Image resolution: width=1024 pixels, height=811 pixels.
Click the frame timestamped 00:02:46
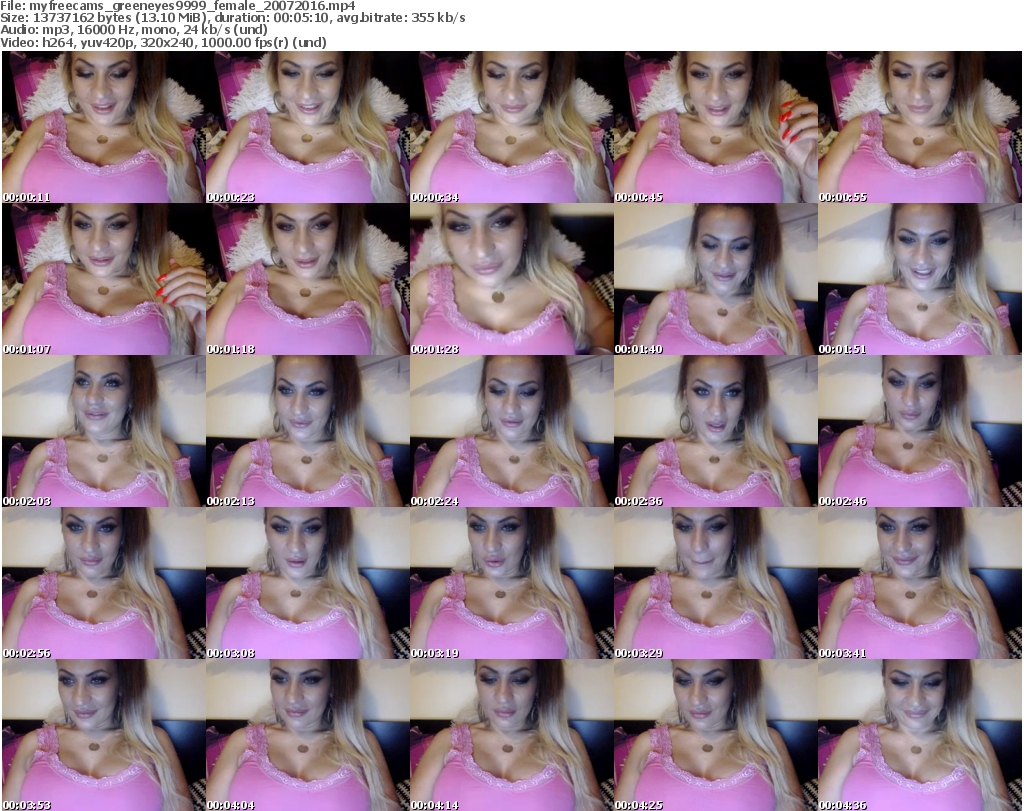(920, 432)
